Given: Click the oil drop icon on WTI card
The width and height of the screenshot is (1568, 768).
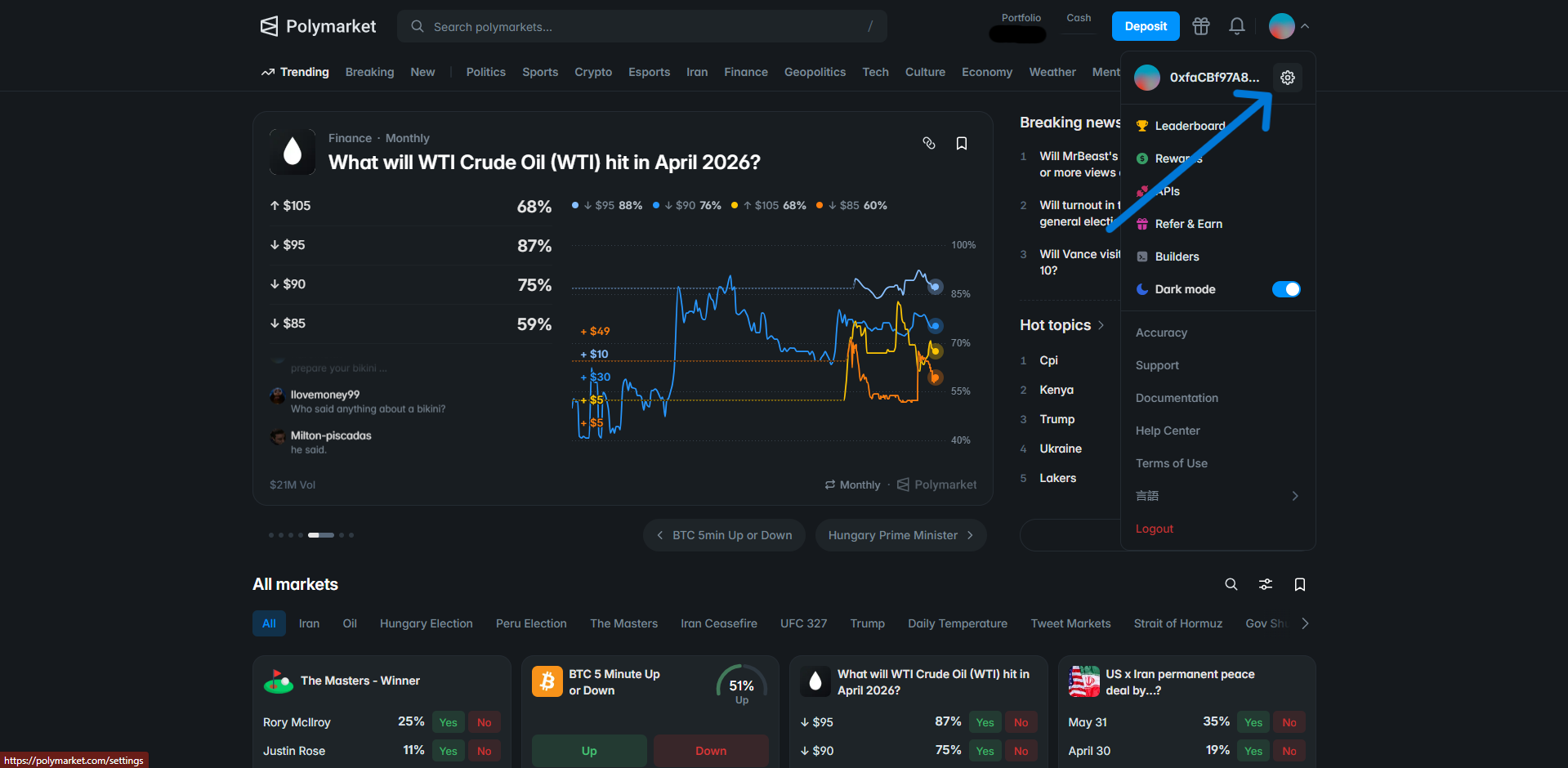Looking at the screenshot, I should point(815,681).
